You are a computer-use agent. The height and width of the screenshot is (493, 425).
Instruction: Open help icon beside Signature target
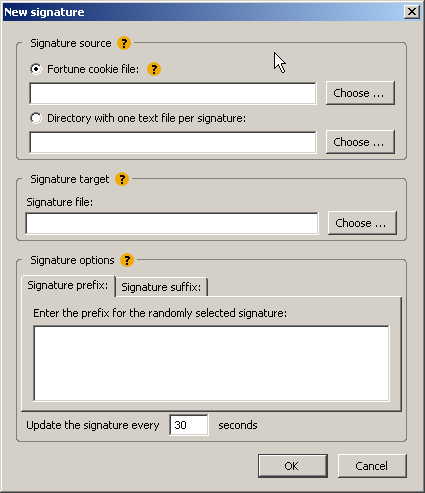point(122,179)
